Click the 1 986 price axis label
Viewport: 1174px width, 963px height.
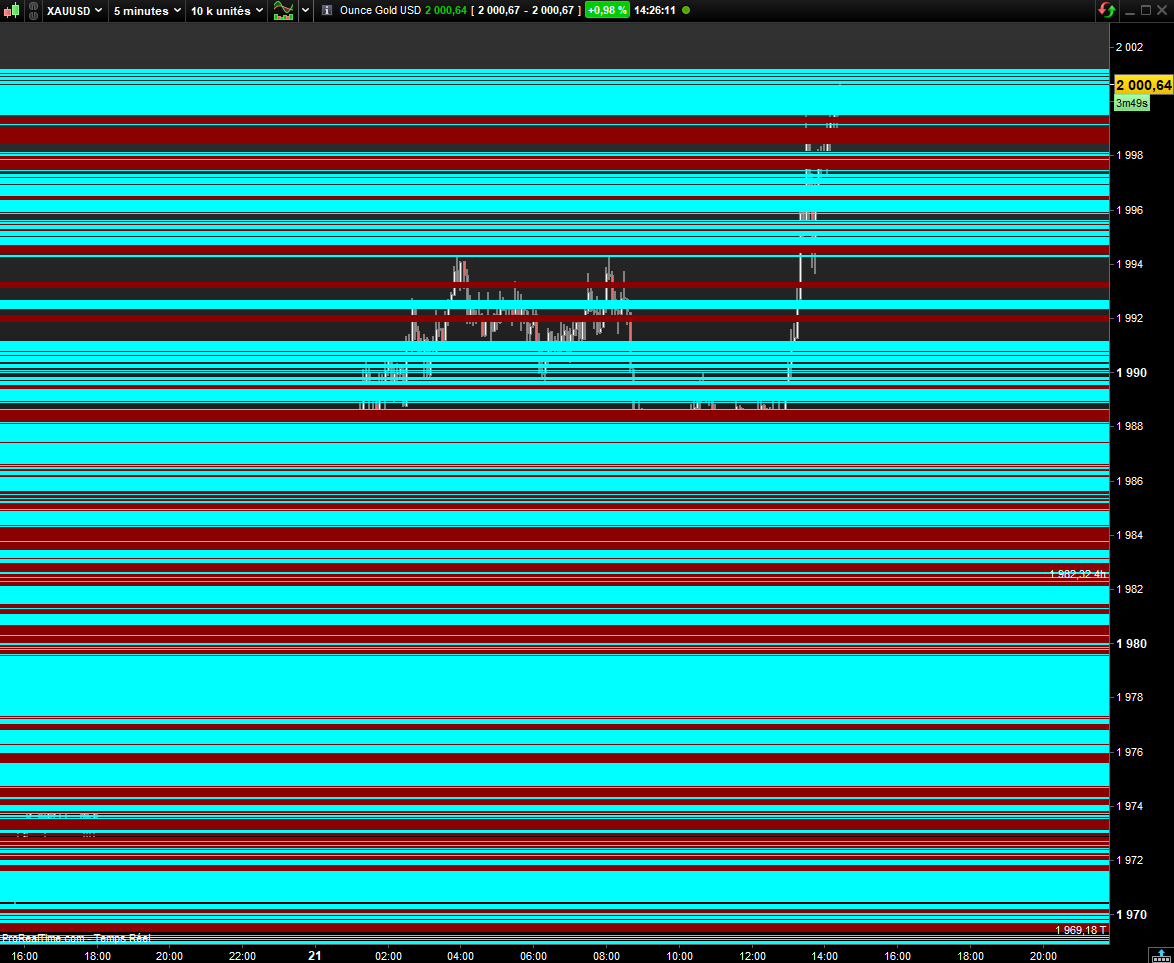tap(1130, 481)
